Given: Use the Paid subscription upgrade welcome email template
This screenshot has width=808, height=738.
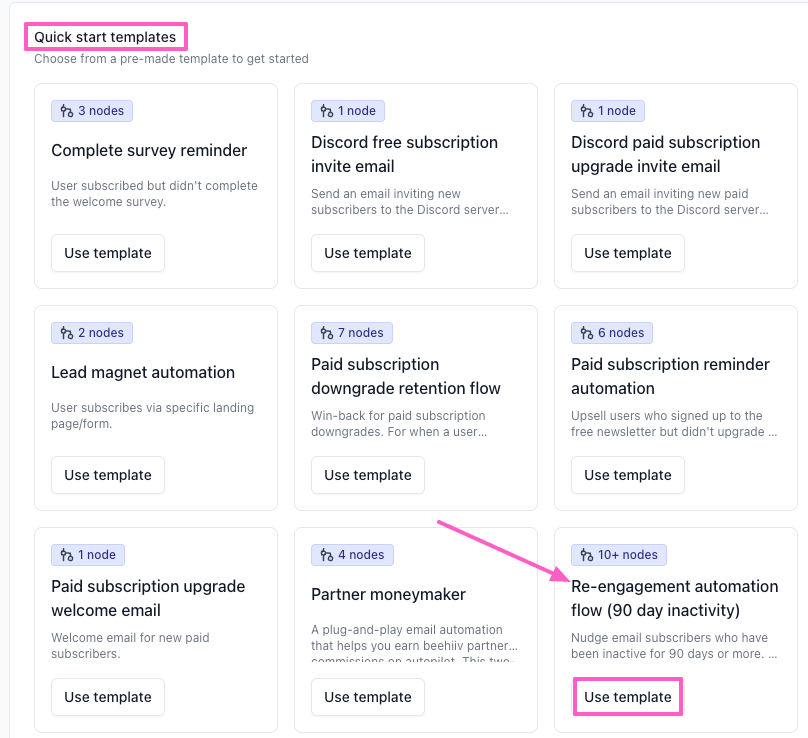Looking at the screenshot, I should click(108, 697).
